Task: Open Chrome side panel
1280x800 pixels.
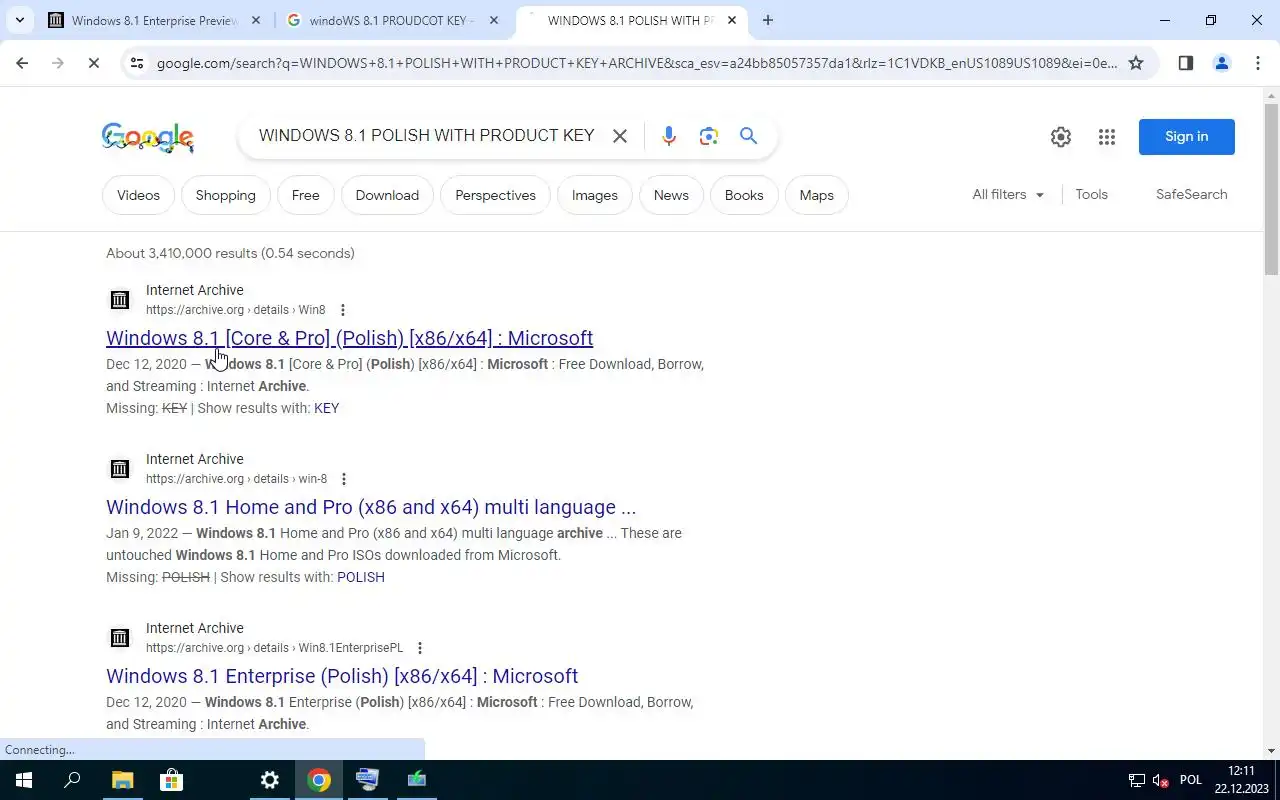Action: pos(1186,63)
